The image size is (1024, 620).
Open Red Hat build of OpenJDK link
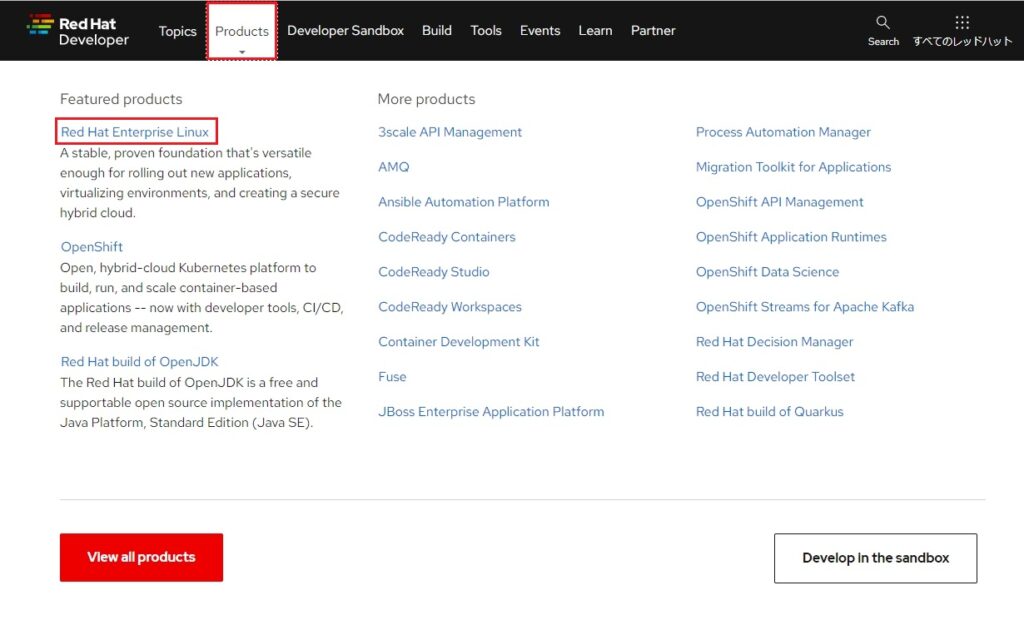[139, 362]
